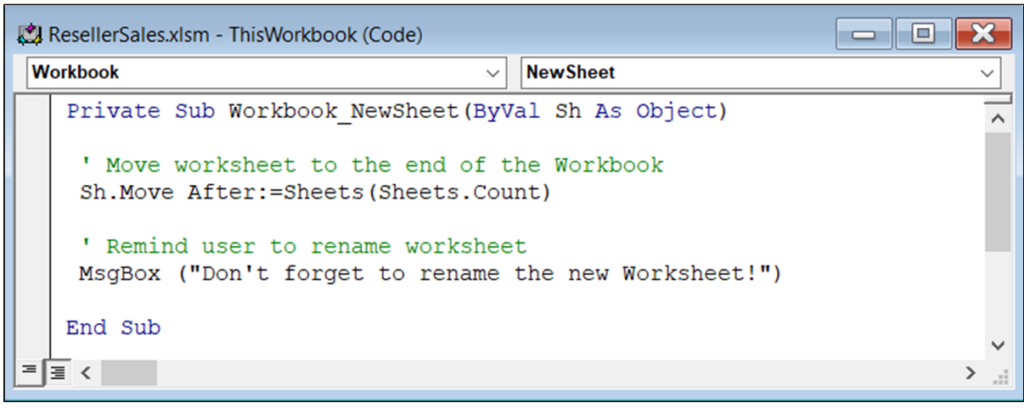Click the vertical scrollbar up arrow
This screenshot has height=408, width=1024.
pos(997,119)
